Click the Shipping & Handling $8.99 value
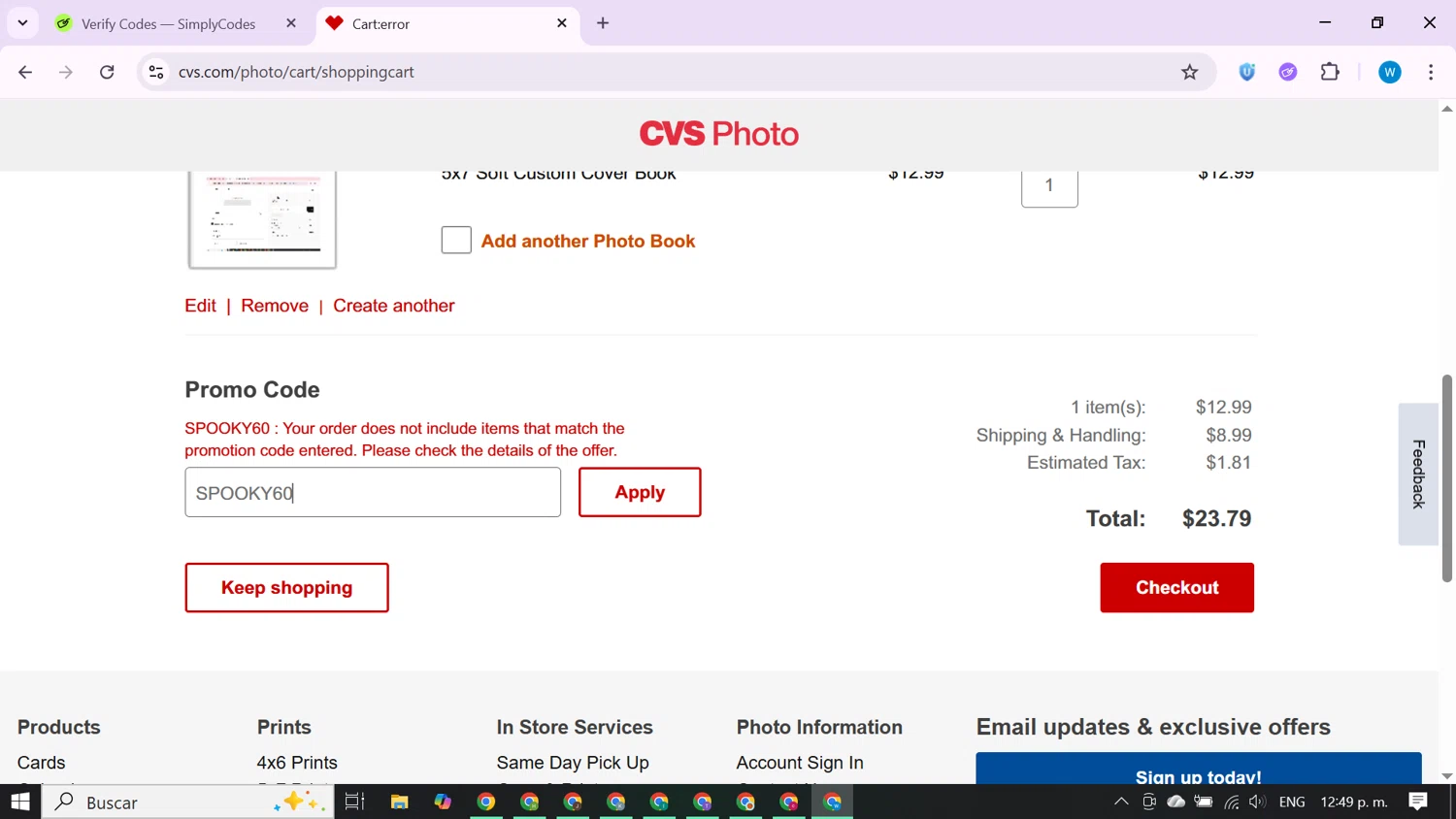The height and width of the screenshot is (819, 1456). click(1229, 435)
